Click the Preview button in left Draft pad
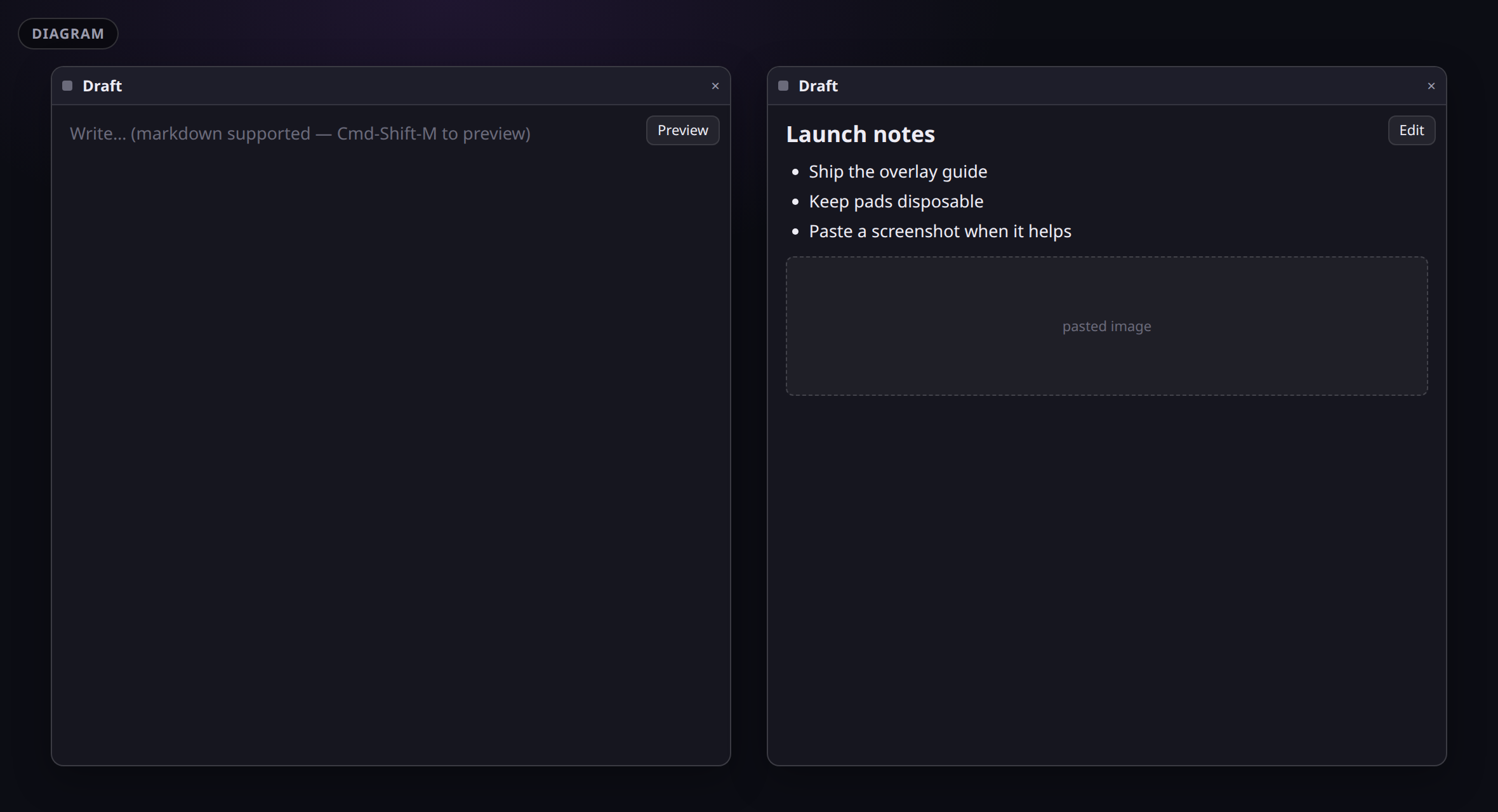Screen dimensions: 1498x812 [683, 130]
